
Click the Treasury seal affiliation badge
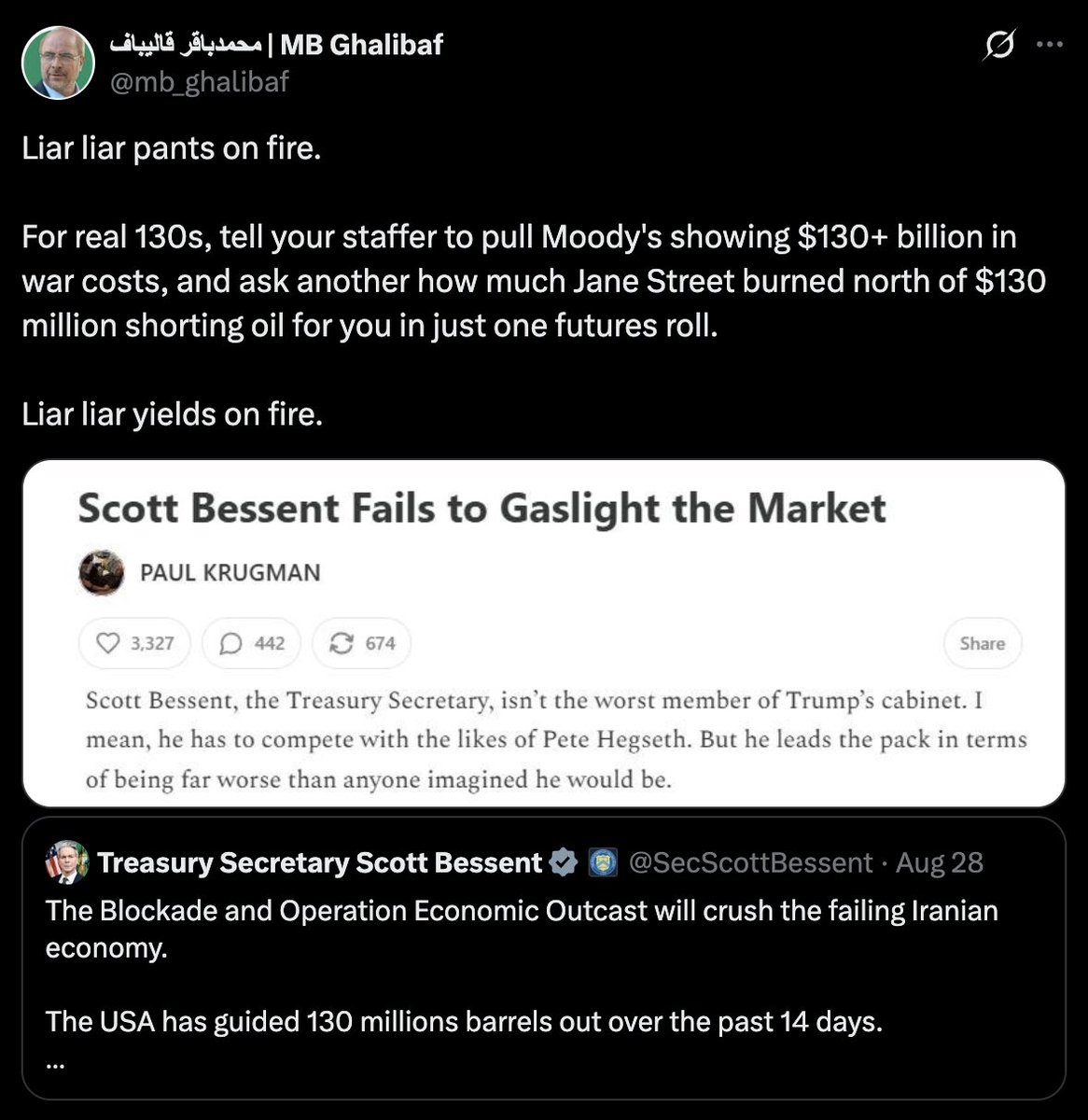pos(604,862)
